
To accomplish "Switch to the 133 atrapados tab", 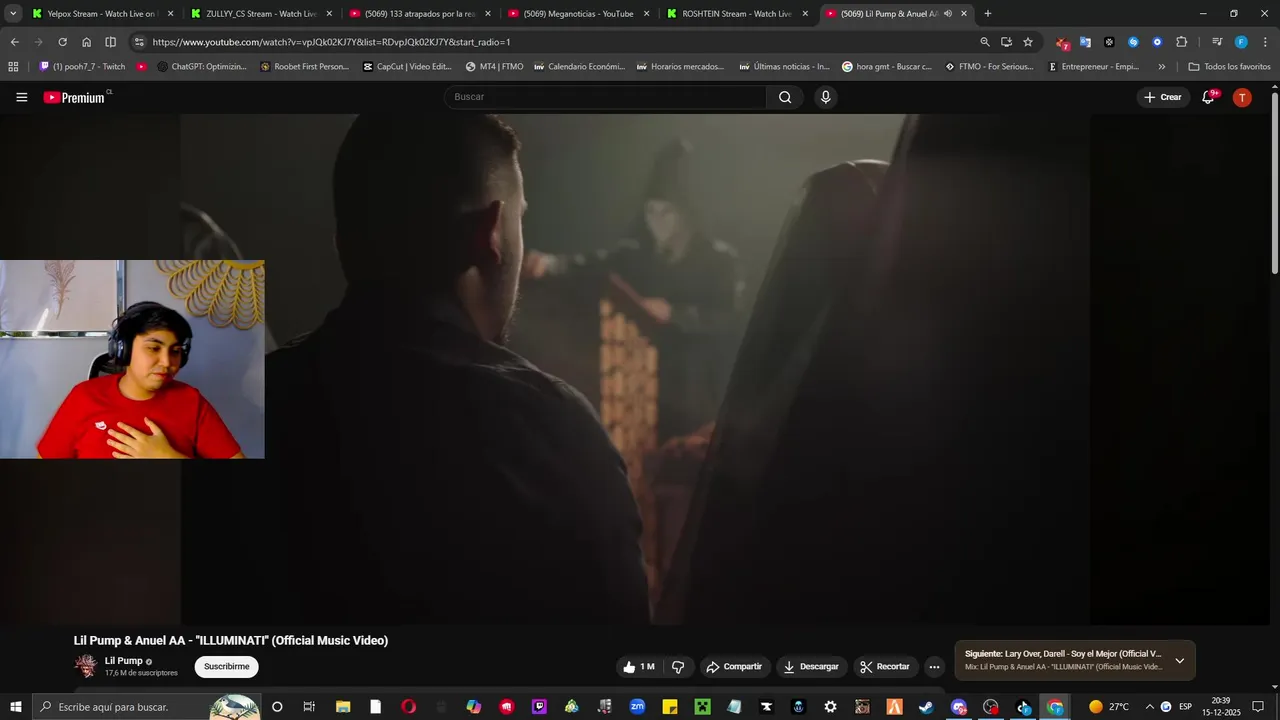I will coord(420,14).
